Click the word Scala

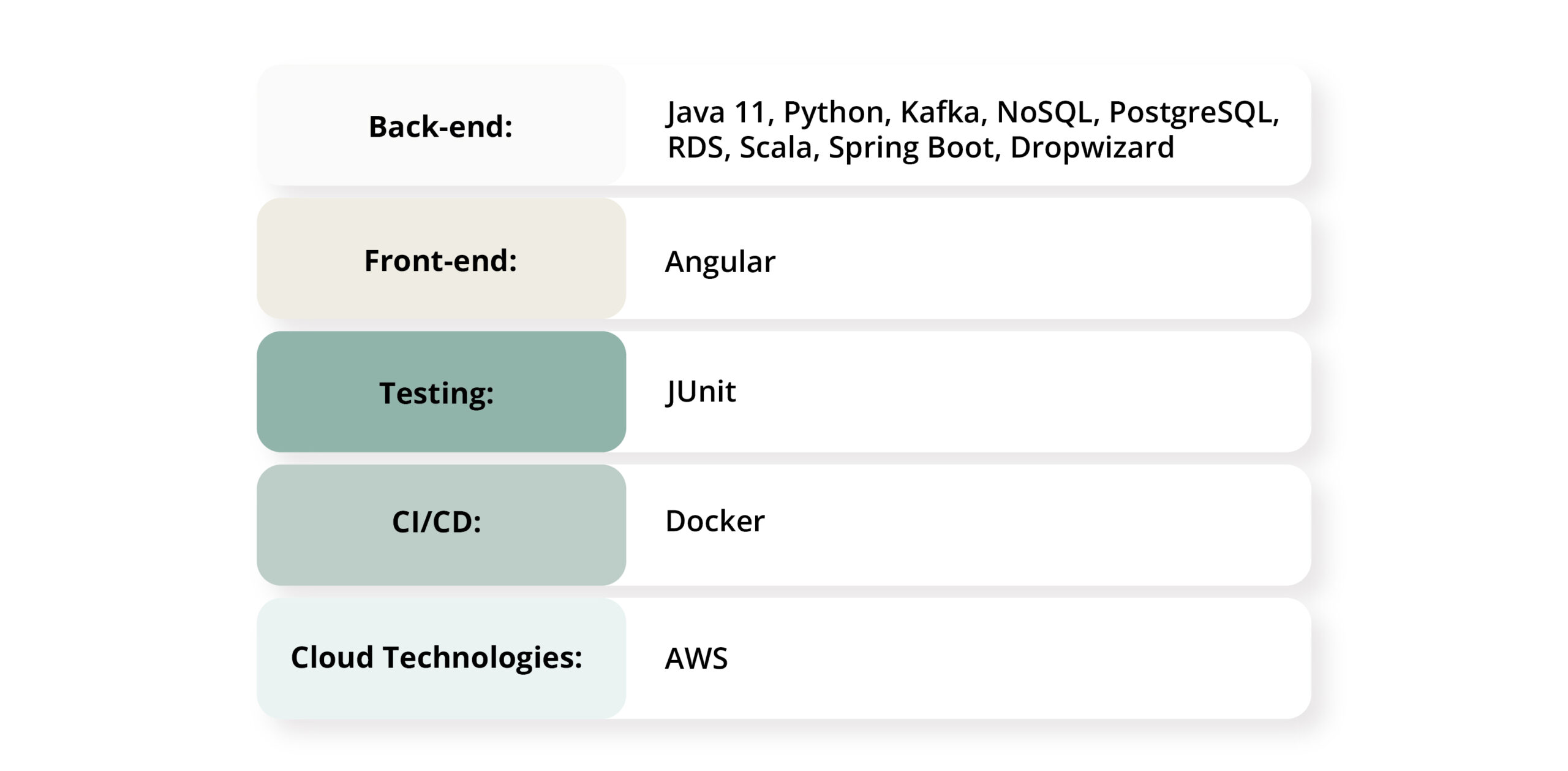[x=775, y=148]
